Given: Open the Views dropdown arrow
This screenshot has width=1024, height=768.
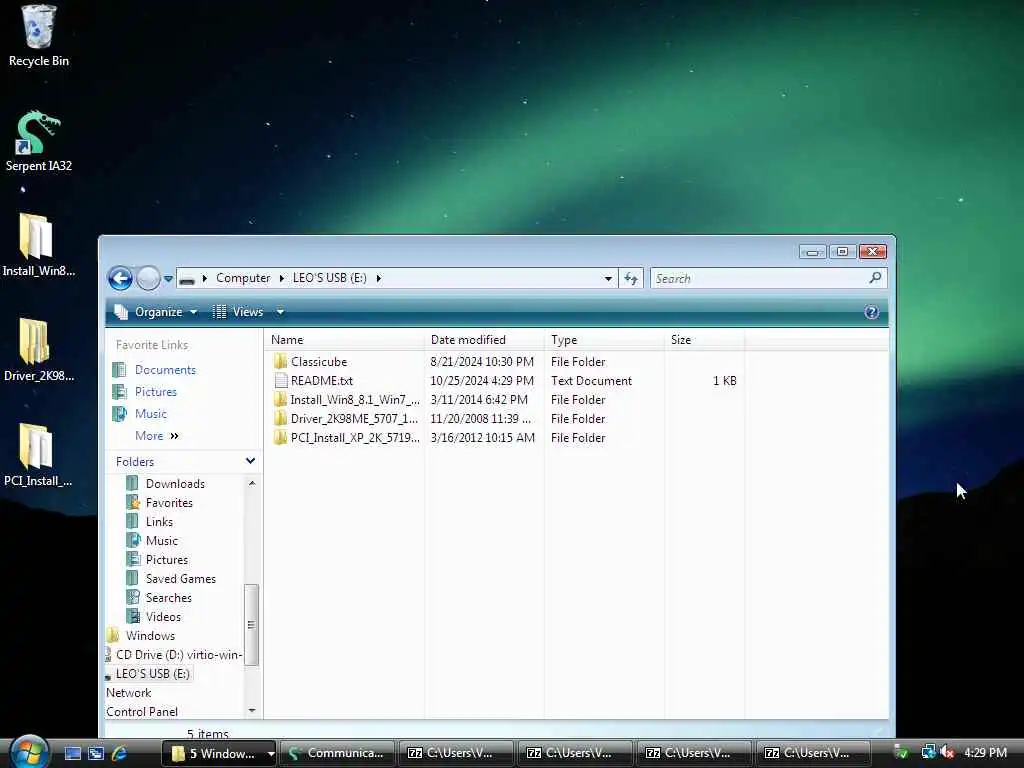Looking at the screenshot, I should point(280,312).
